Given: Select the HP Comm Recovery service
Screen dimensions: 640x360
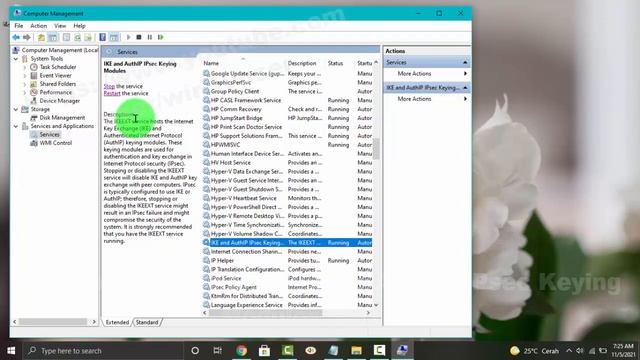Looking at the screenshot, I should pyautogui.click(x=287, y=109).
